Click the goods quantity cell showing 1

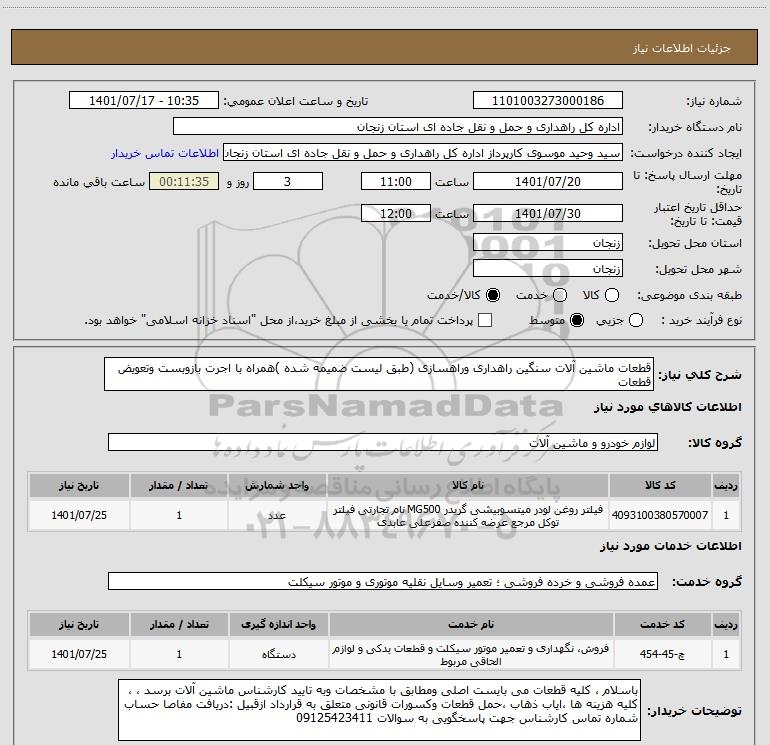coord(179,515)
